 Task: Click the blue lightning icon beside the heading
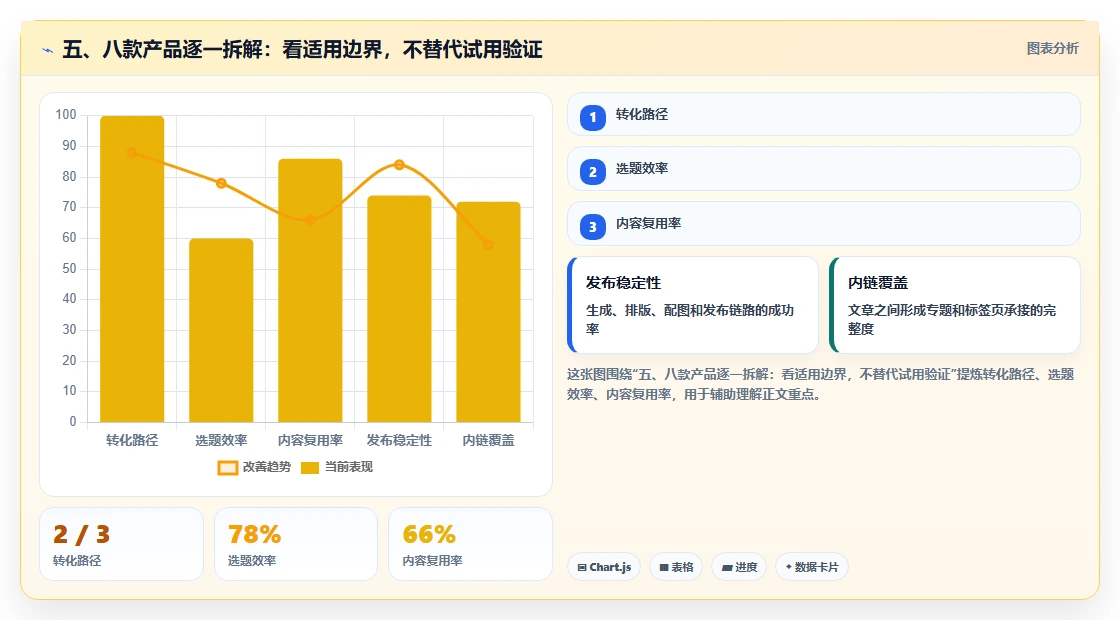(x=48, y=50)
